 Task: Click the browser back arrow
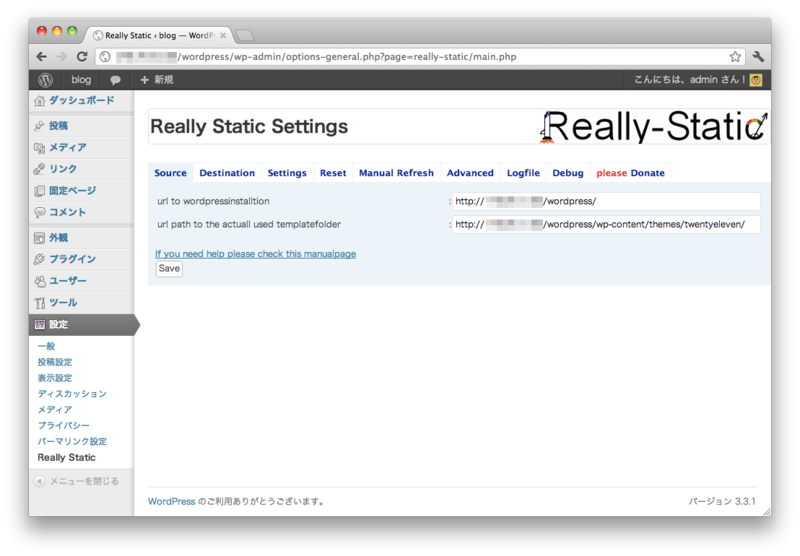click(x=42, y=57)
